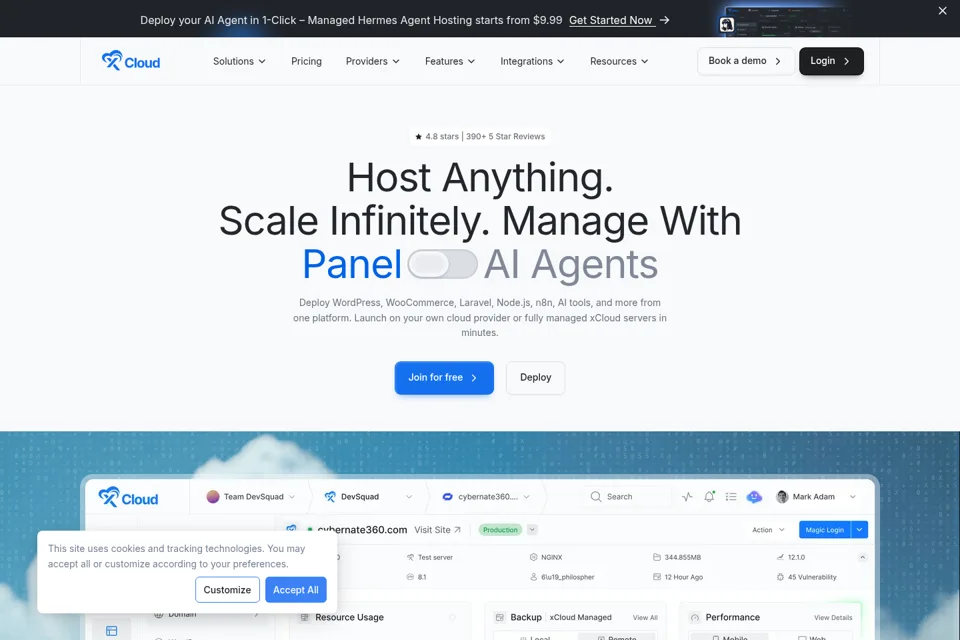960x640 pixels.
Task: Click the cybernate360.com site title
Action: click(362, 530)
